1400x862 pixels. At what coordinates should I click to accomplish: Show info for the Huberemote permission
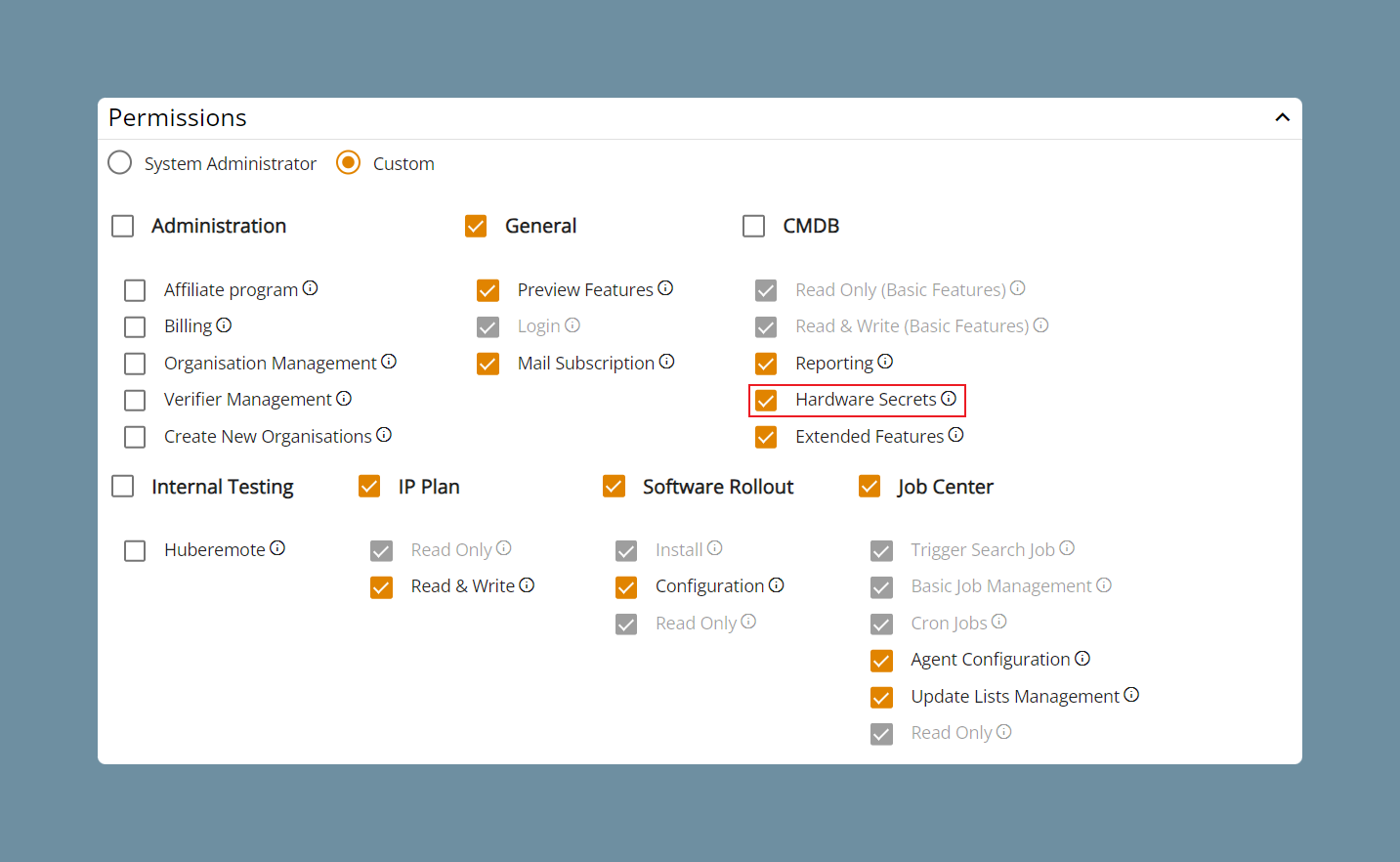pos(277,548)
